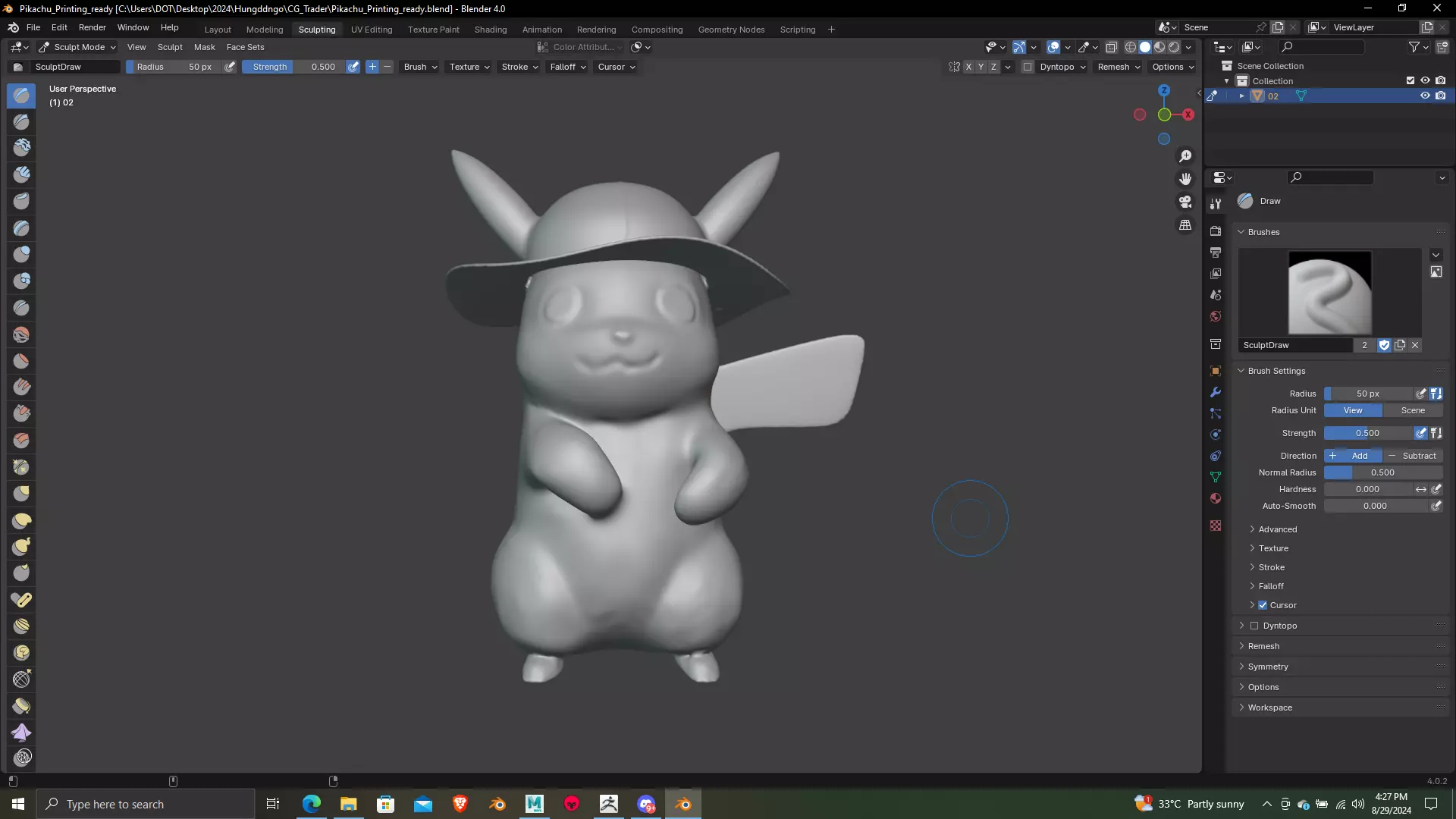Hide object 02 with its eye icon
This screenshot has width=1456, height=819.
(1425, 96)
